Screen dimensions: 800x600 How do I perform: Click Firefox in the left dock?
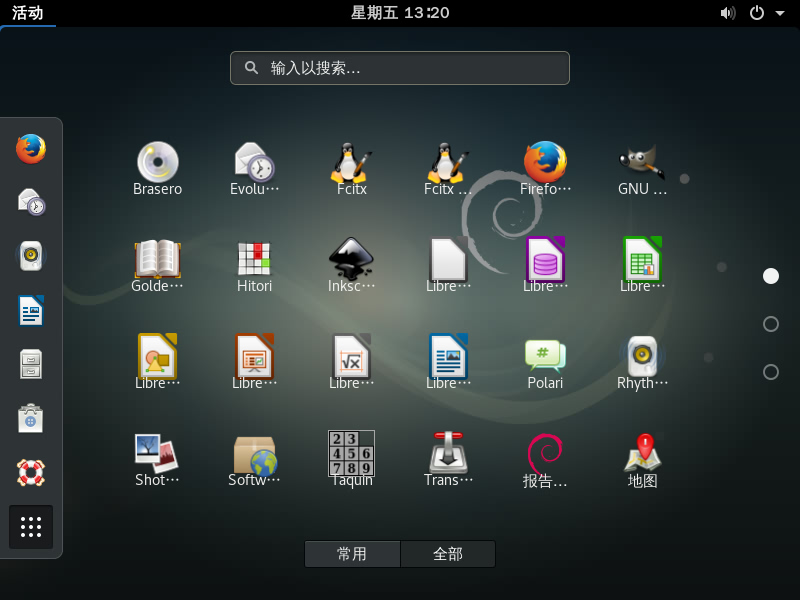pos(31,148)
